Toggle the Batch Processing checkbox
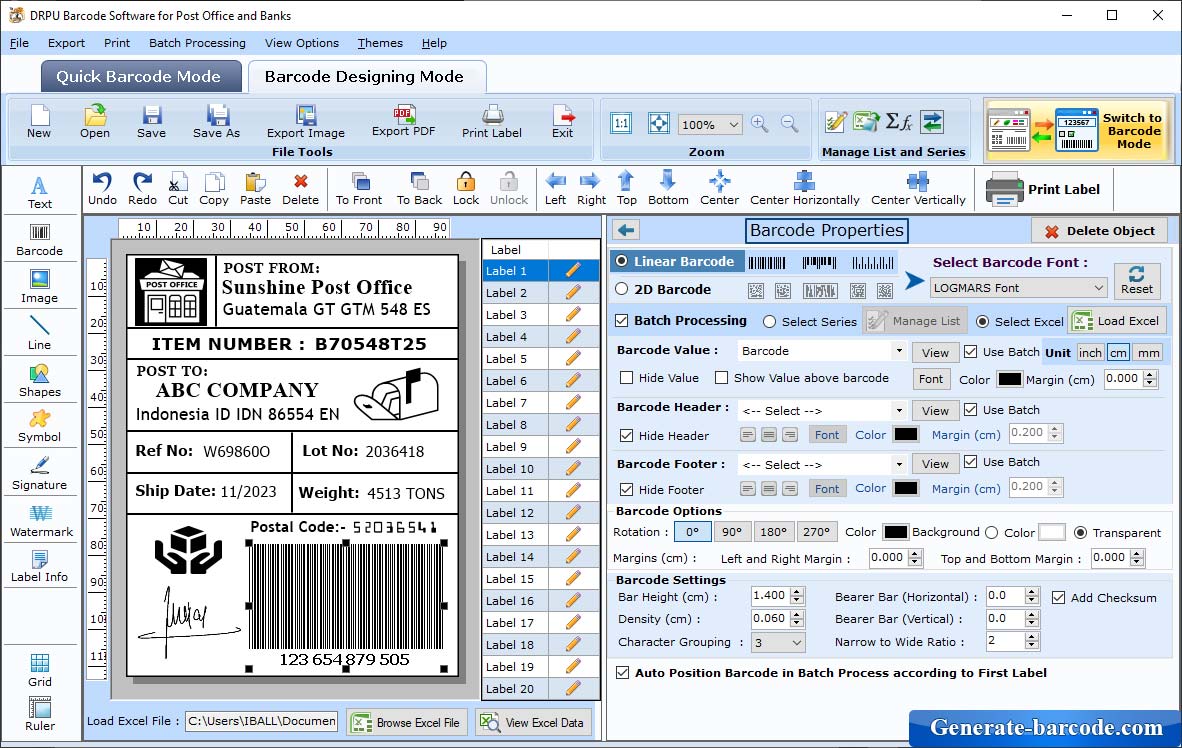This screenshot has width=1182, height=748. (x=622, y=320)
